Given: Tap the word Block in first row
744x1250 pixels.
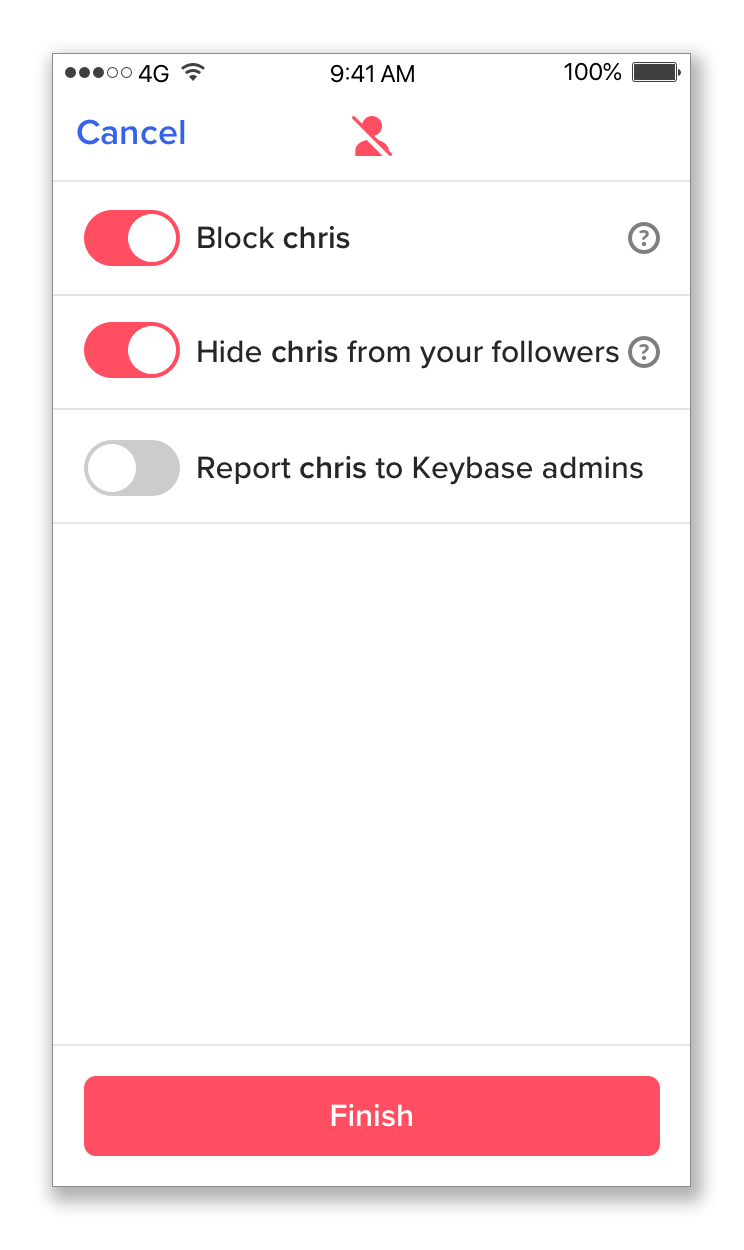Looking at the screenshot, I should click(236, 239).
